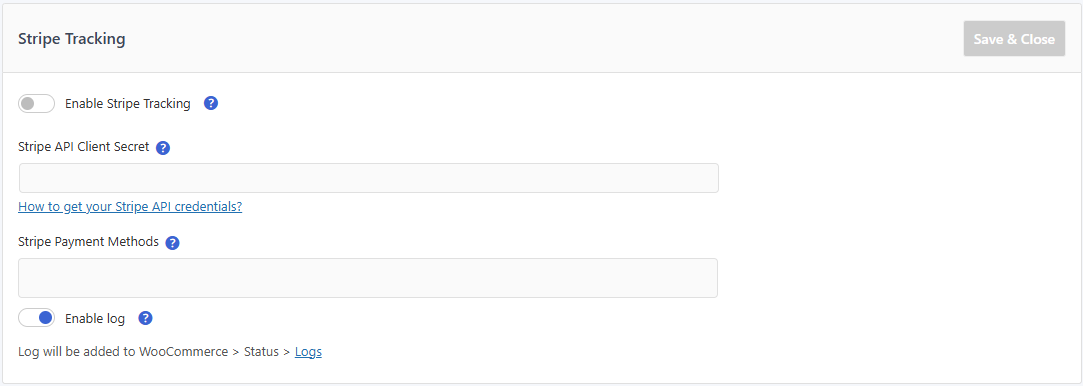Click help icon next to Enable Stripe Tracking

point(211,104)
